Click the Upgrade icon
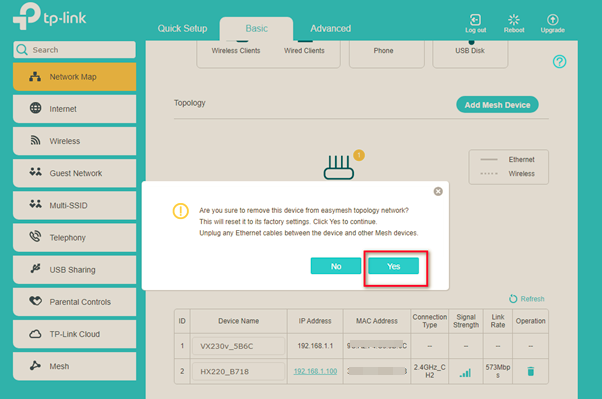The width and height of the screenshot is (602, 399). (x=552, y=20)
